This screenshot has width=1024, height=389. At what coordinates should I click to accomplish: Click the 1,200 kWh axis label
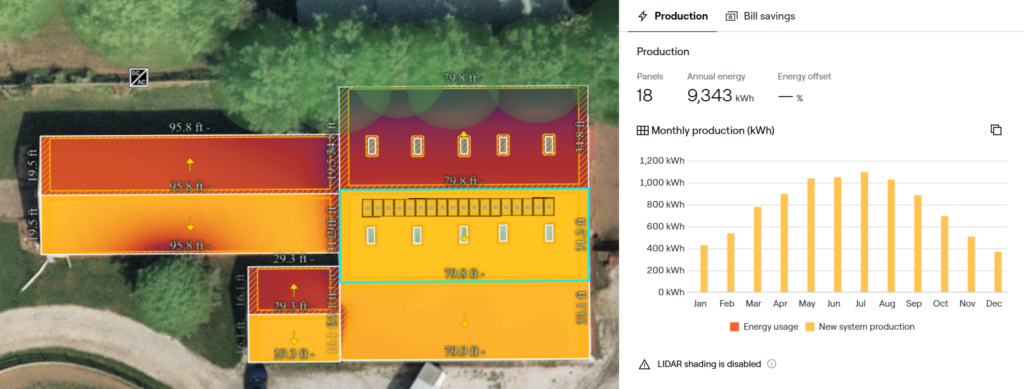[662, 161]
